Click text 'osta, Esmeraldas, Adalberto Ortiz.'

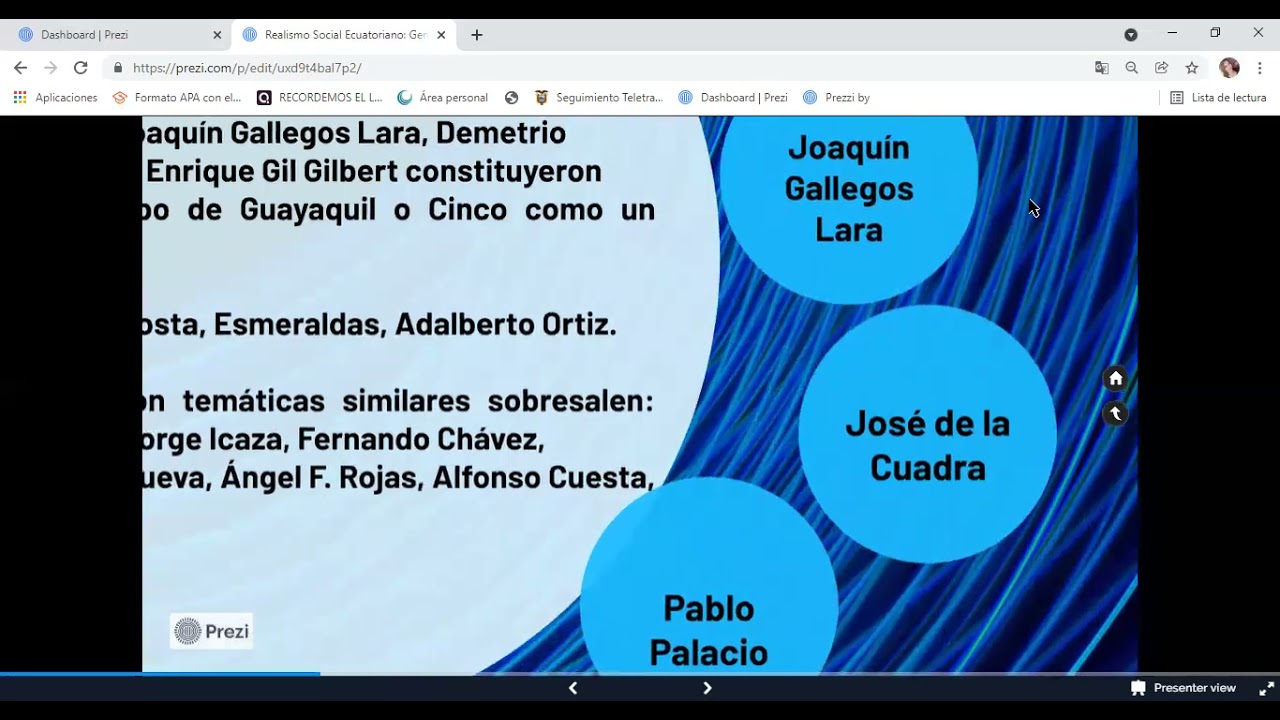[379, 325]
